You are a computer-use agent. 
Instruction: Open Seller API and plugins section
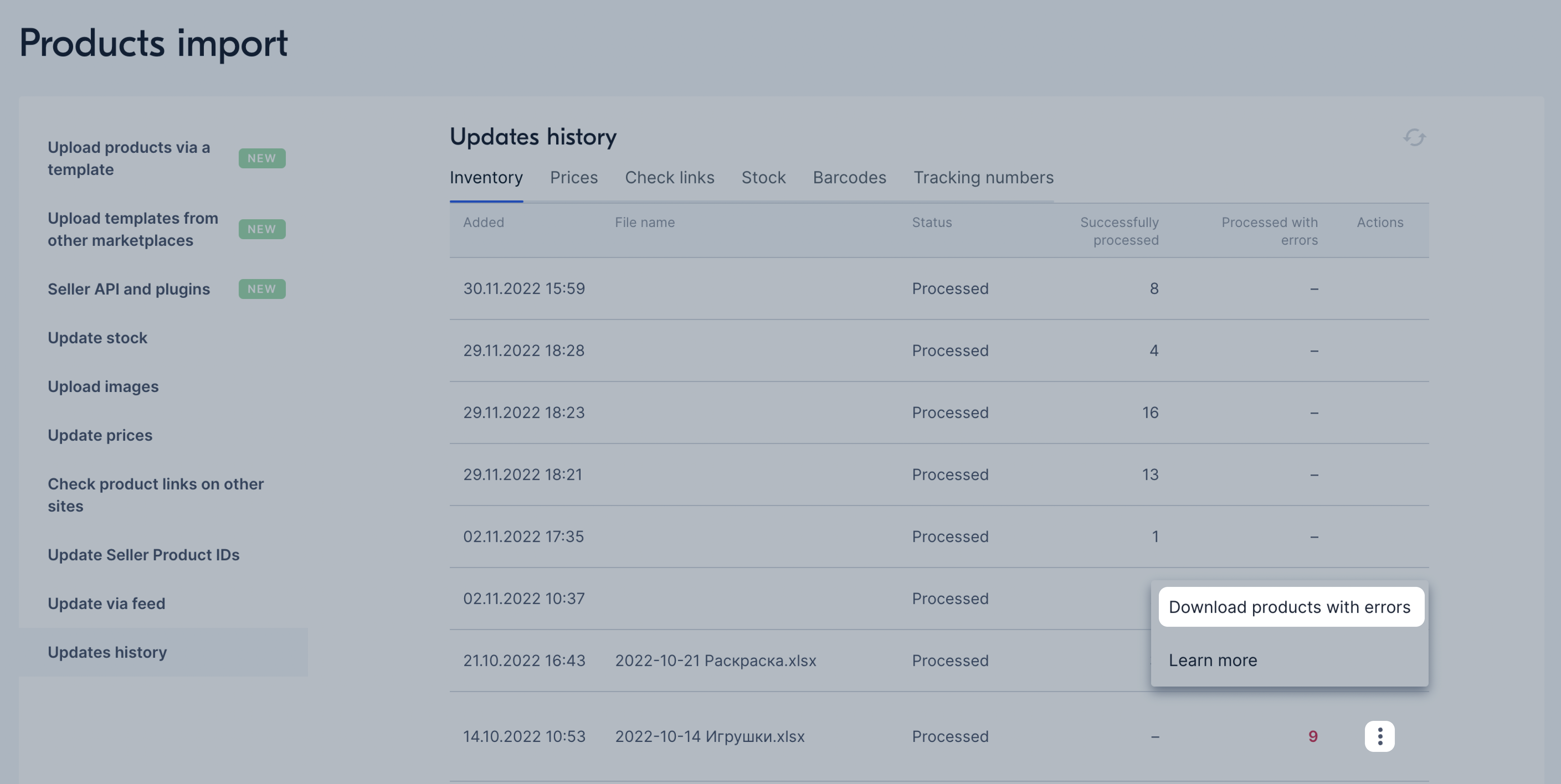click(x=129, y=289)
